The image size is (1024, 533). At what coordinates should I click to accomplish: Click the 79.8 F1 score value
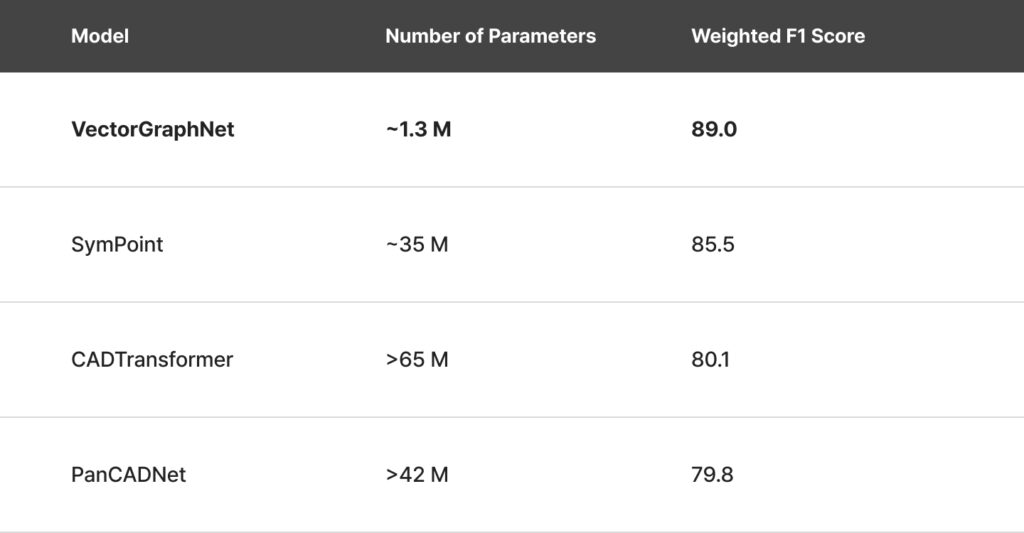(712, 474)
